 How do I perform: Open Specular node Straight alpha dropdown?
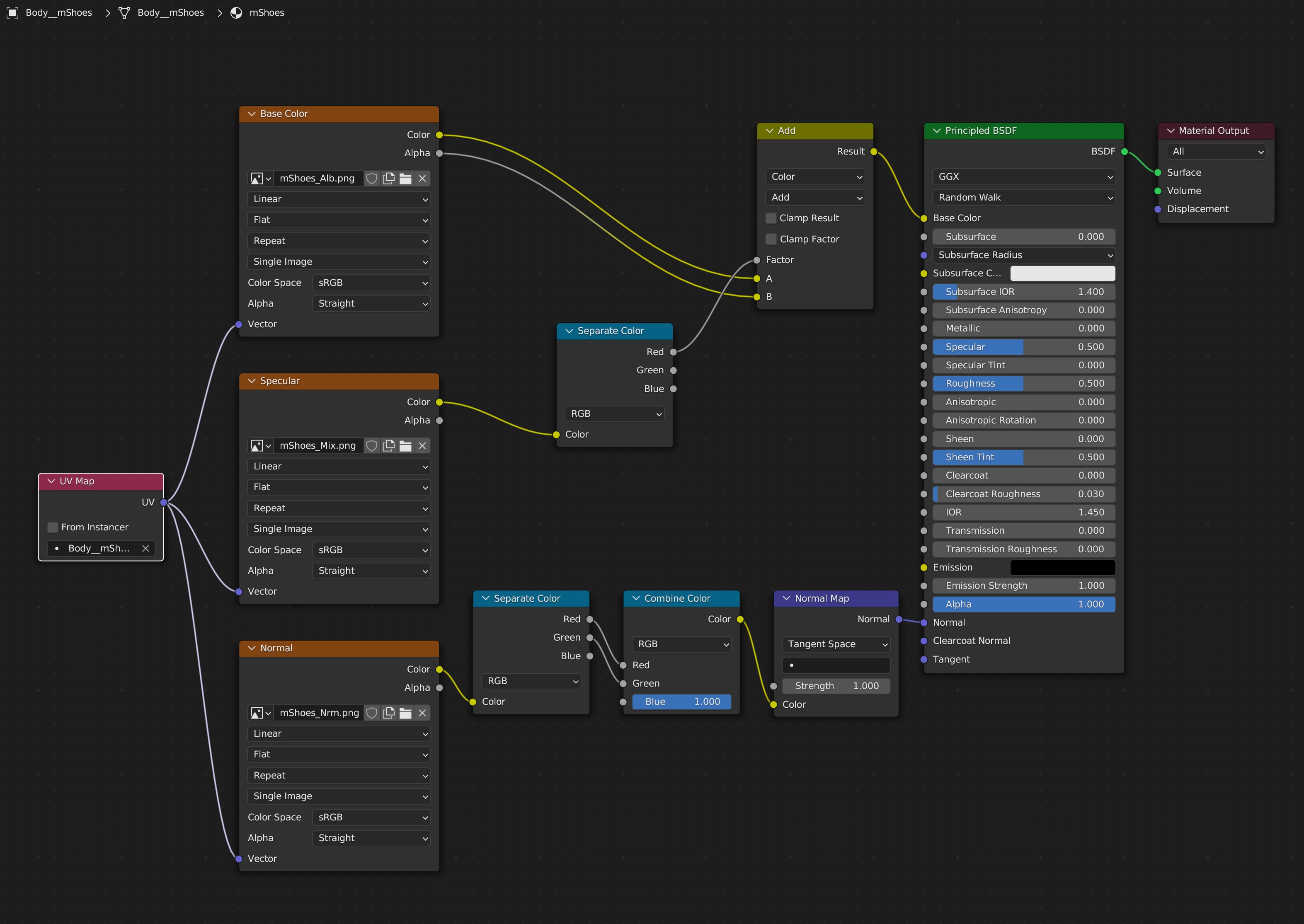371,571
